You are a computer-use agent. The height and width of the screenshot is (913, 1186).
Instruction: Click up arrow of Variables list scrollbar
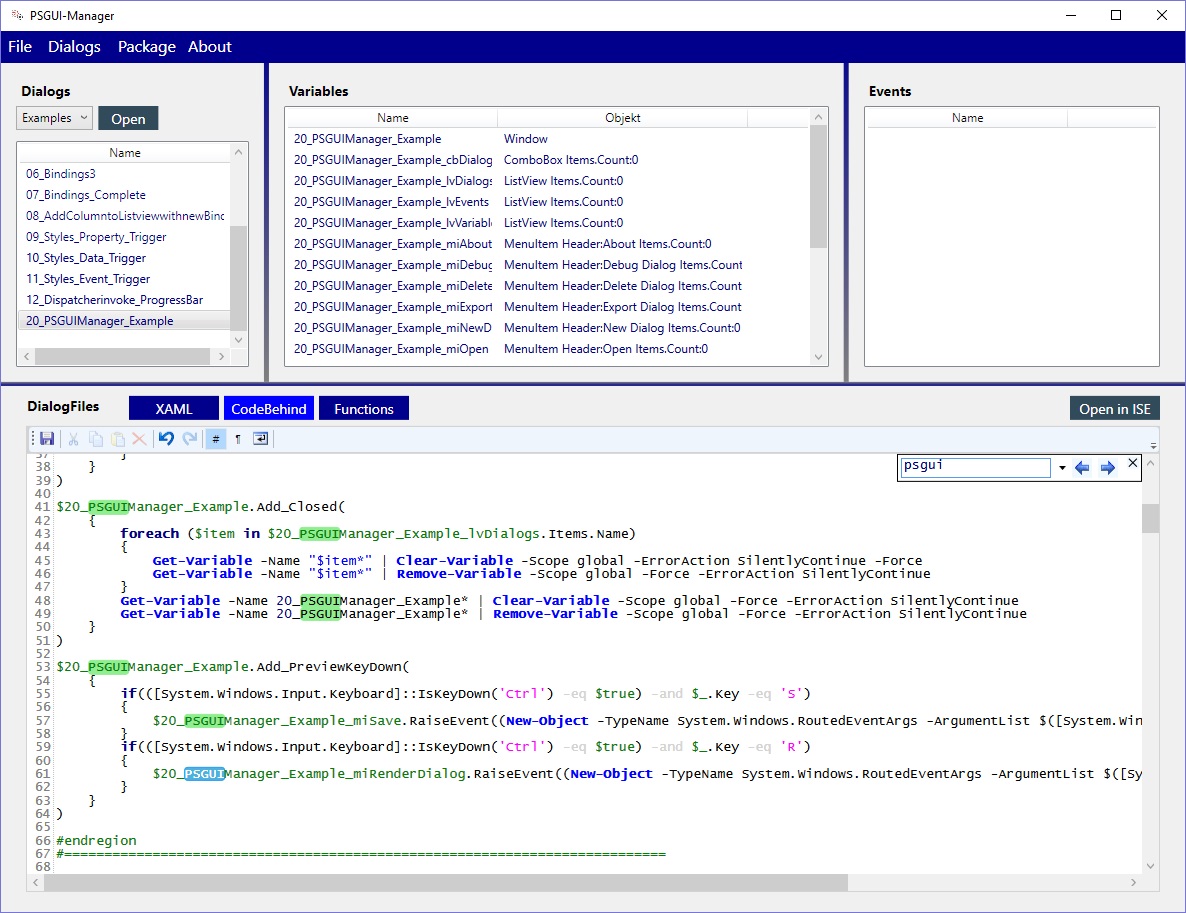pos(818,117)
